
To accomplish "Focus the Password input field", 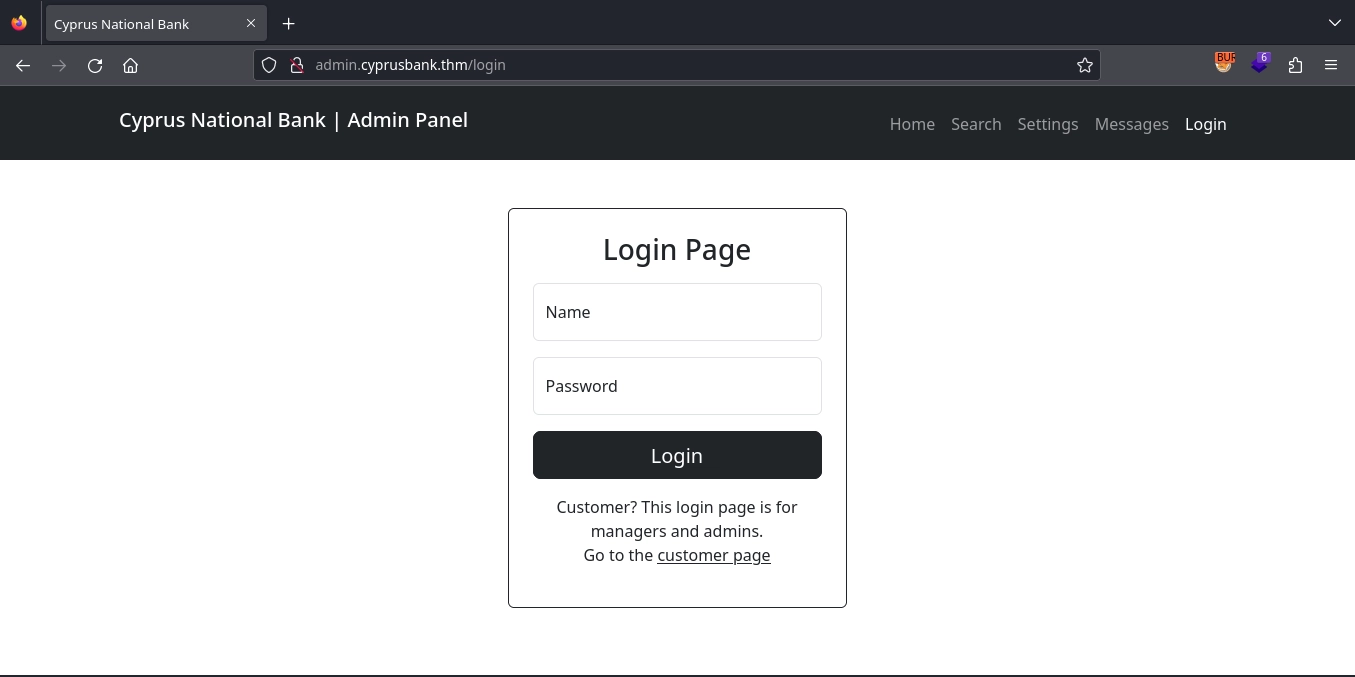I will (x=677, y=386).
